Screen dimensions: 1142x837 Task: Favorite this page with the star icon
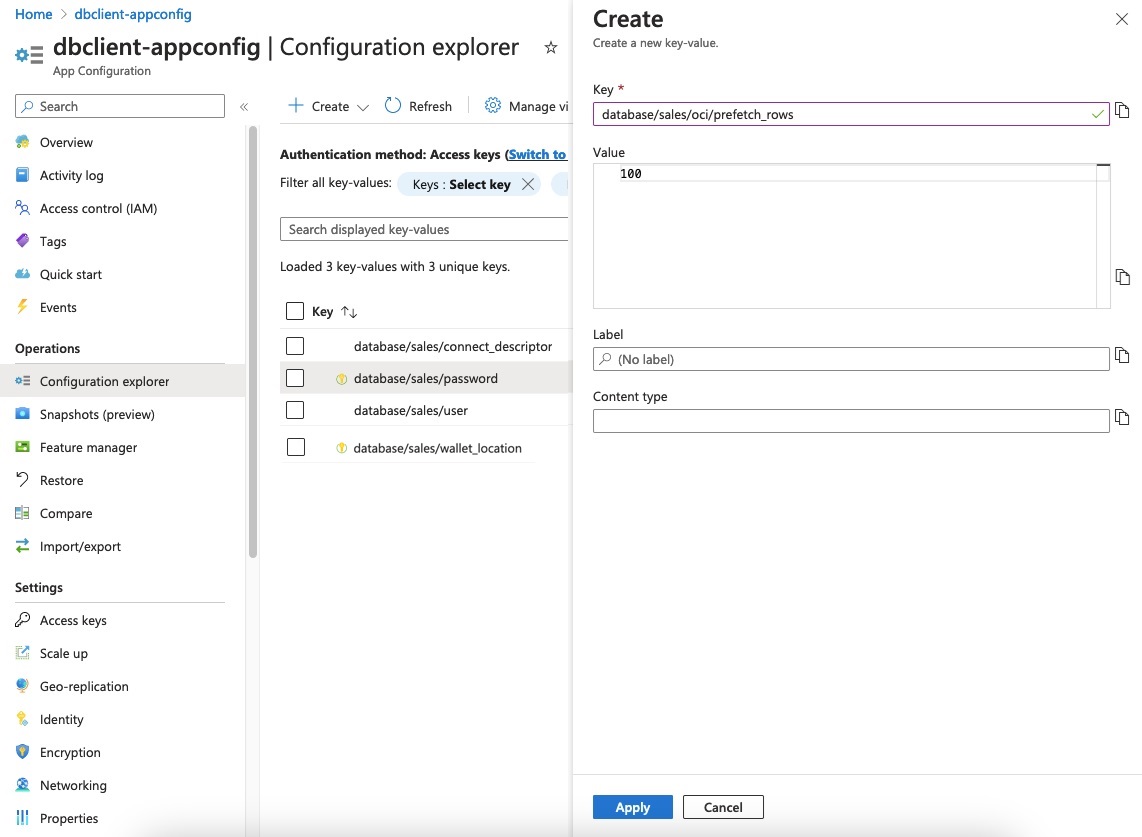pyautogui.click(x=551, y=47)
